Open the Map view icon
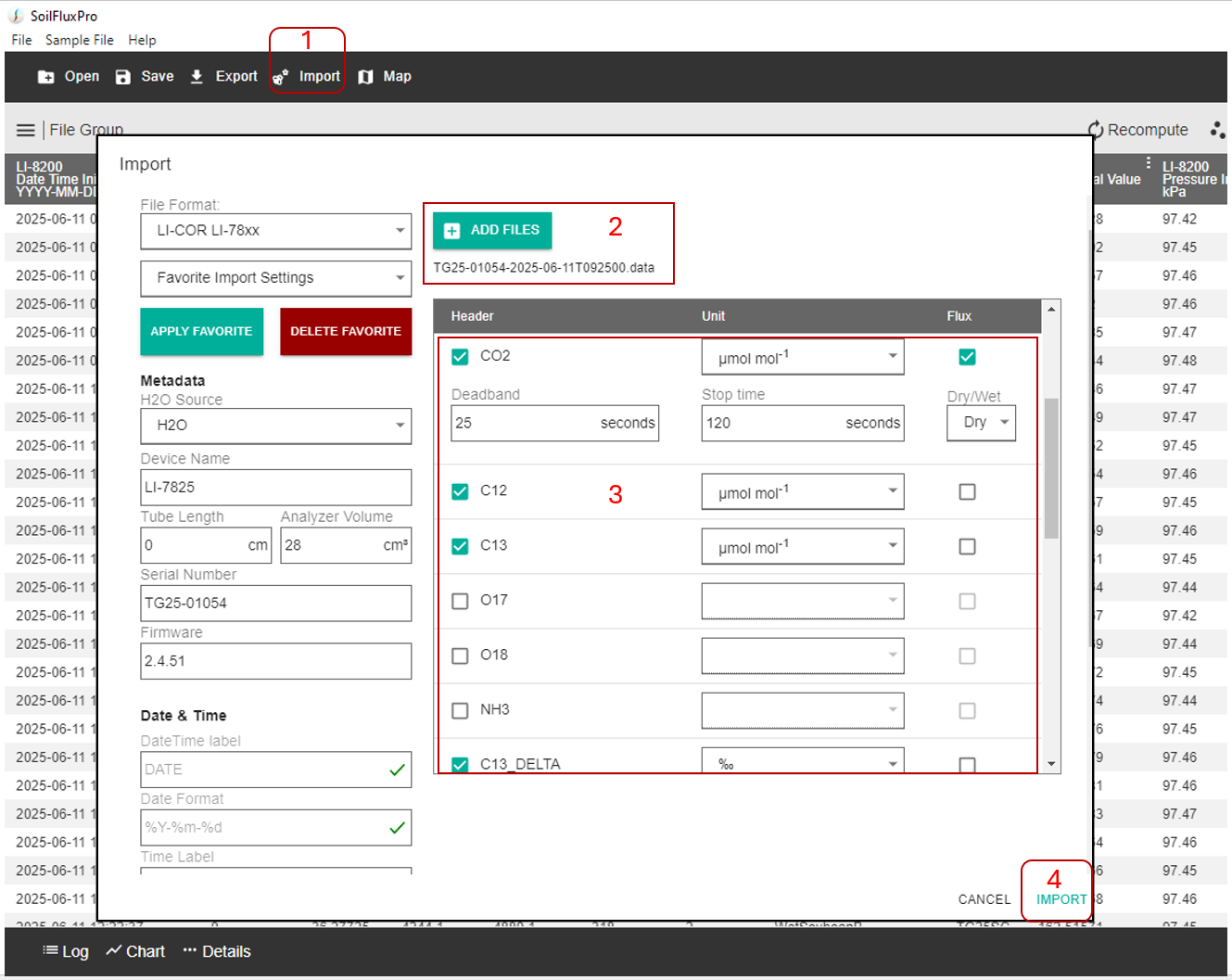This screenshot has width=1232, height=980. (x=366, y=77)
